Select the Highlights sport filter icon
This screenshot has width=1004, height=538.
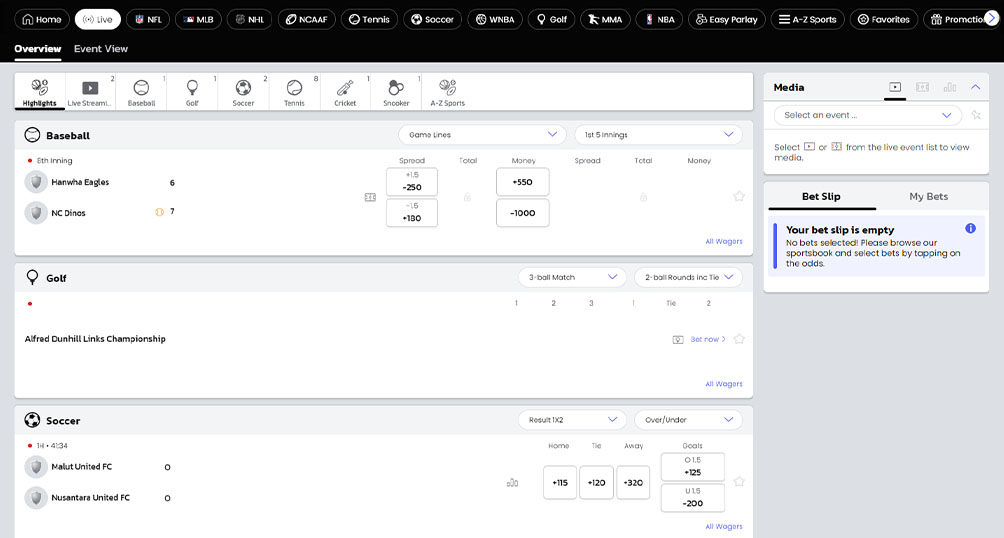tap(40, 92)
